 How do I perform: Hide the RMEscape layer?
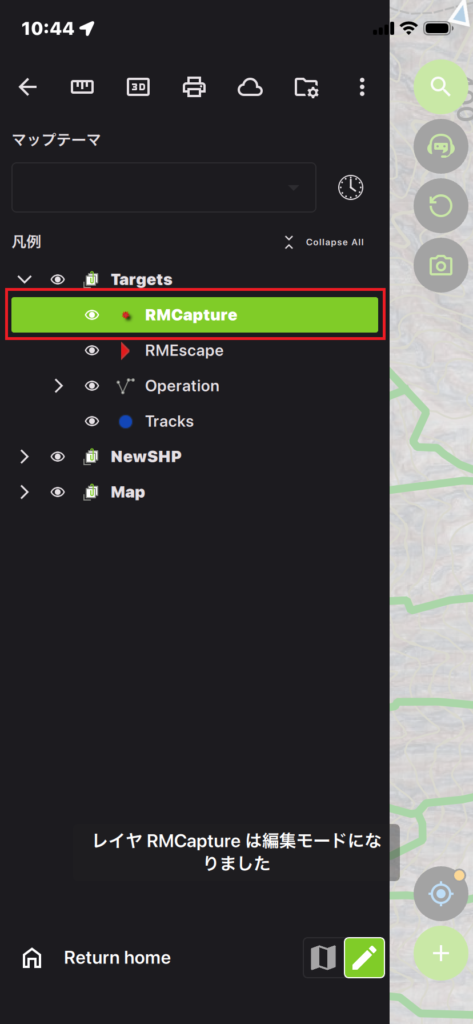click(x=92, y=351)
